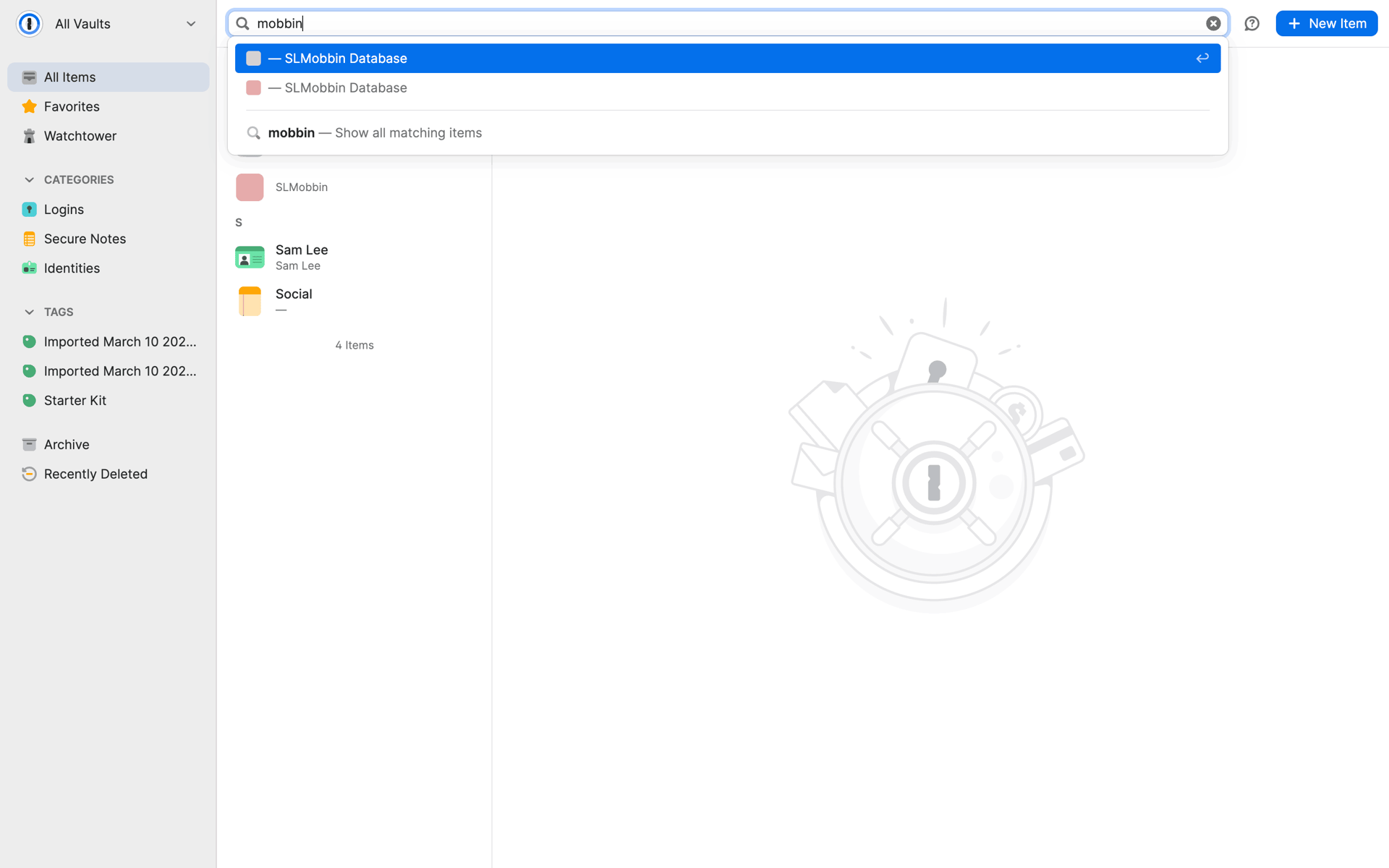Select the highlighted SLMobbin Database search result
The image size is (1389, 868).
(727, 59)
